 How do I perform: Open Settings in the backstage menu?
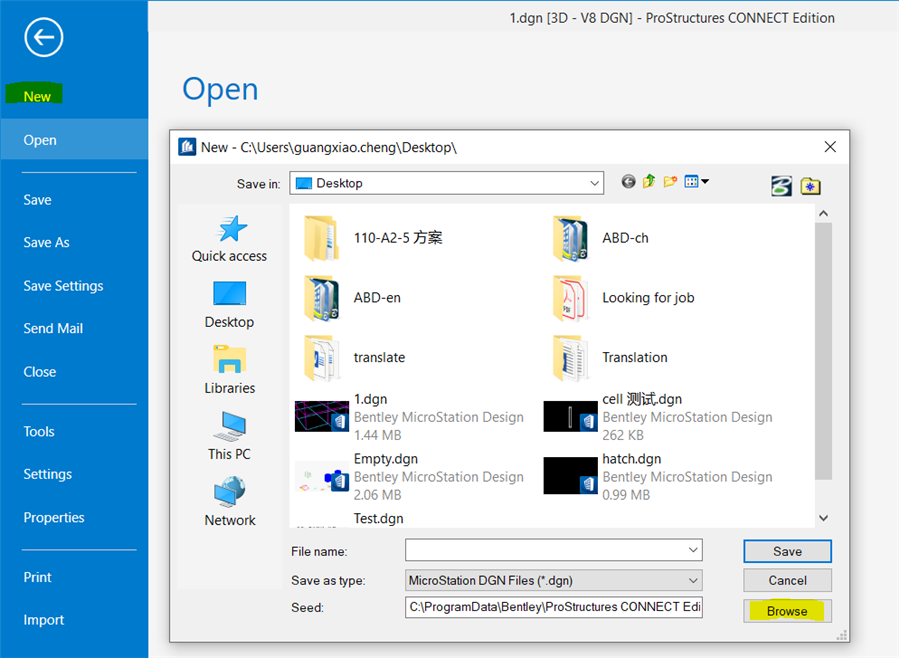click(48, 474)
